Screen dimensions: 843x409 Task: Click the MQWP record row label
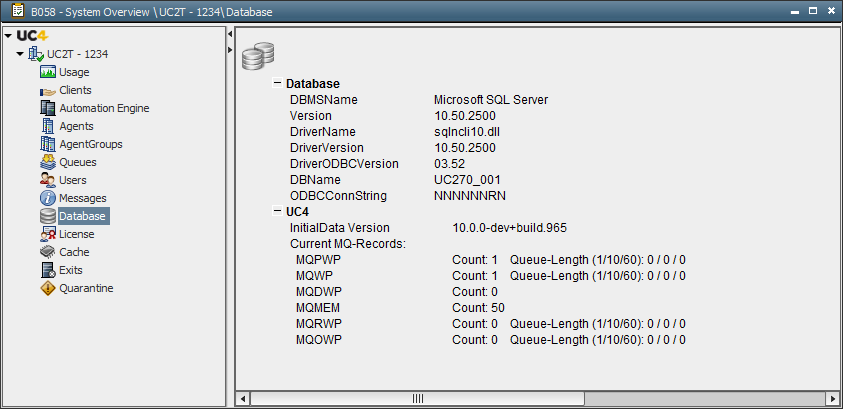[315, 276]
